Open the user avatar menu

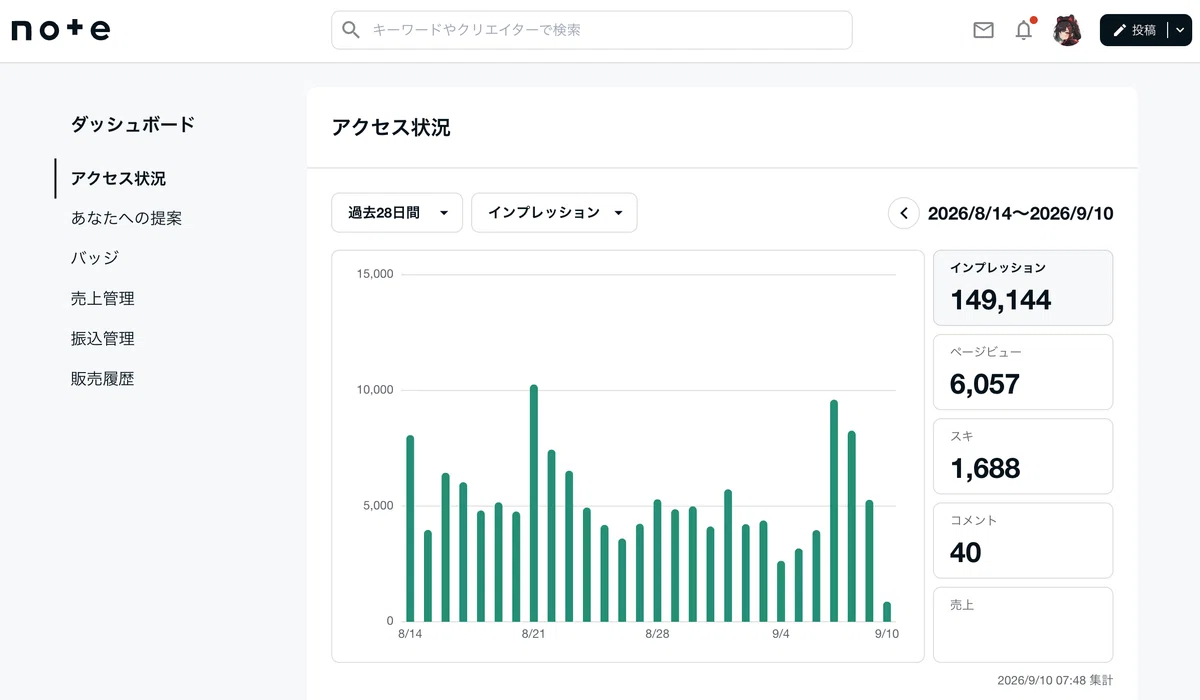(1067, 30)
